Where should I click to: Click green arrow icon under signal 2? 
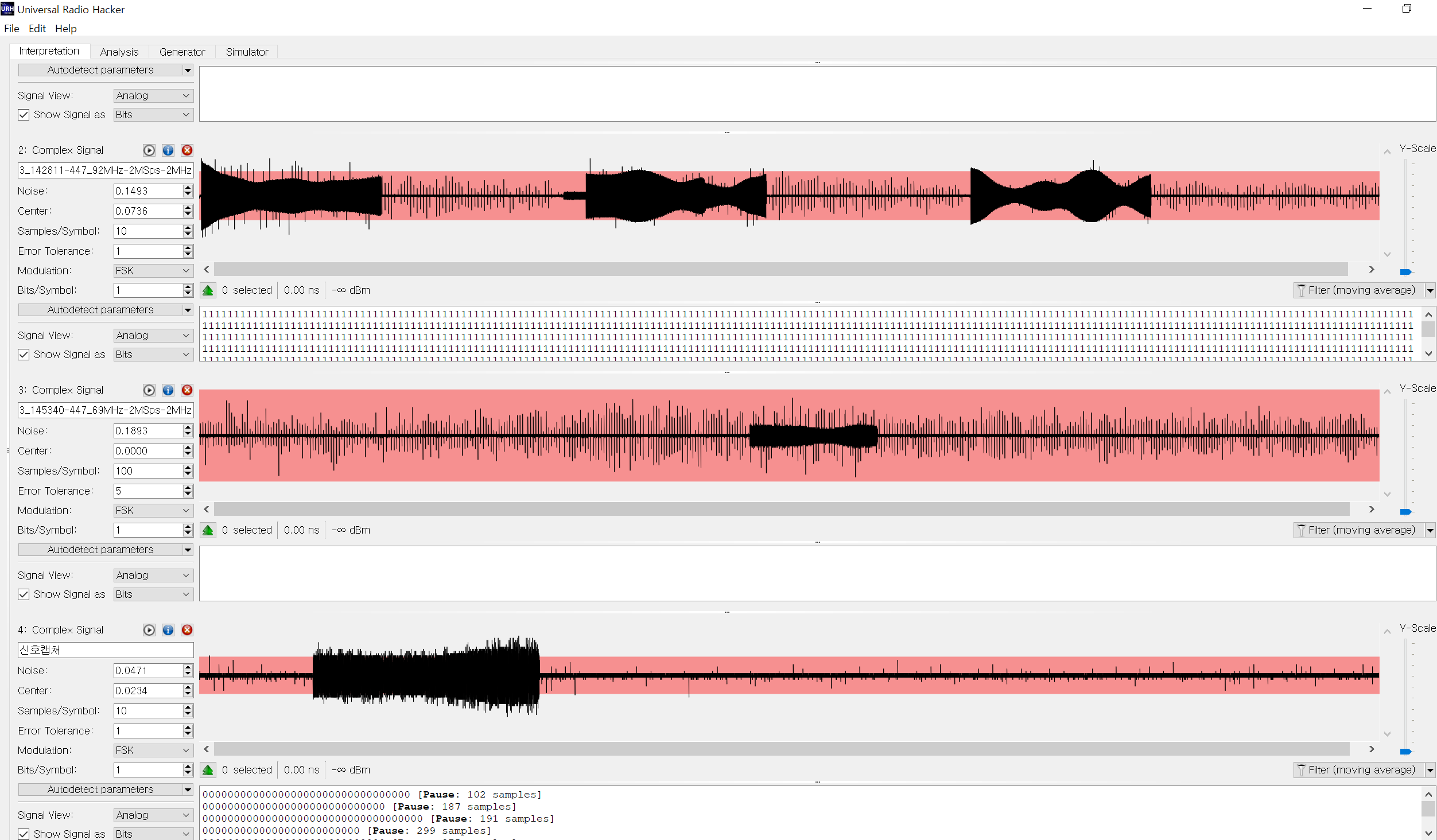pos(208,290)
